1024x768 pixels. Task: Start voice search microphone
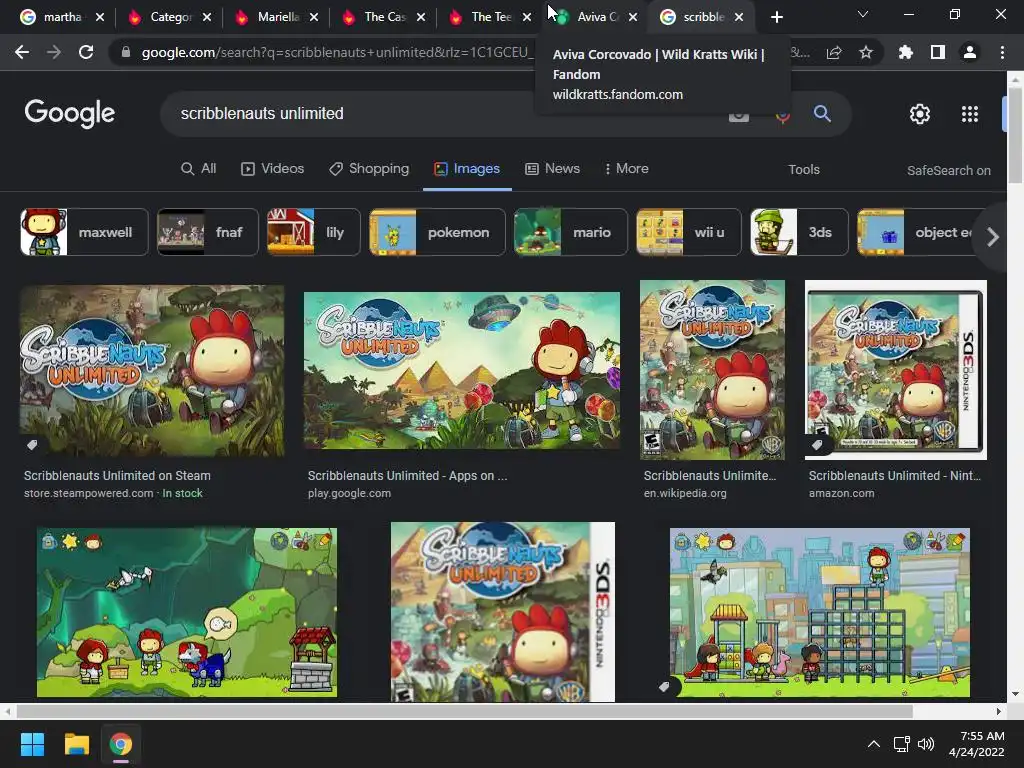783,116
